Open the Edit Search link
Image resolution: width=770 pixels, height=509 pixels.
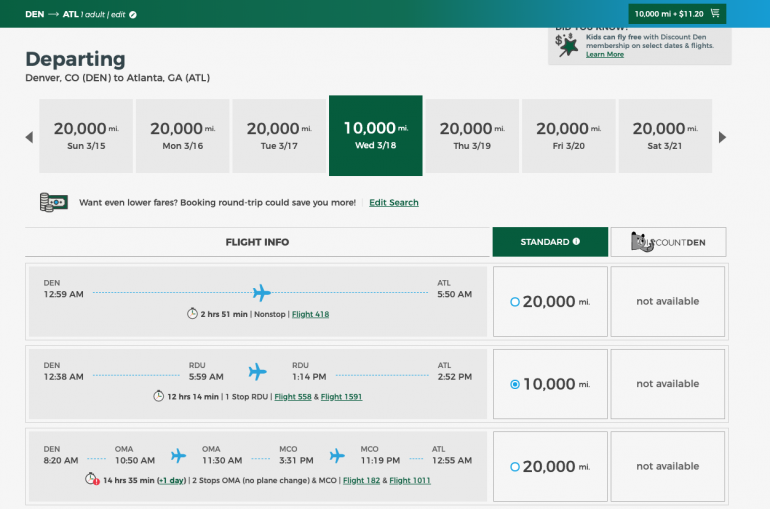(394, 203)
